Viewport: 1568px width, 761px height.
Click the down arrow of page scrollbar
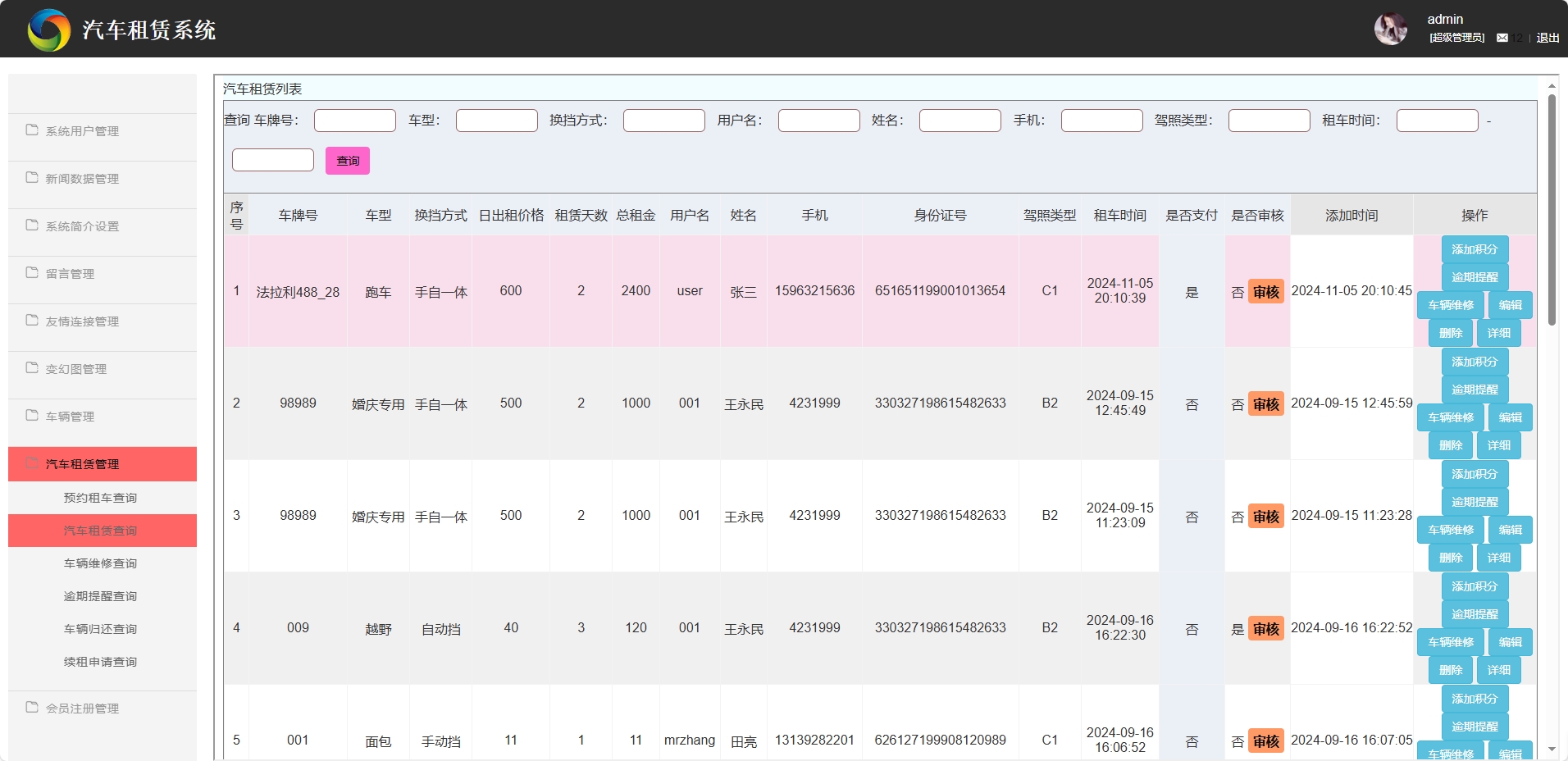[x=1552, y=749]
